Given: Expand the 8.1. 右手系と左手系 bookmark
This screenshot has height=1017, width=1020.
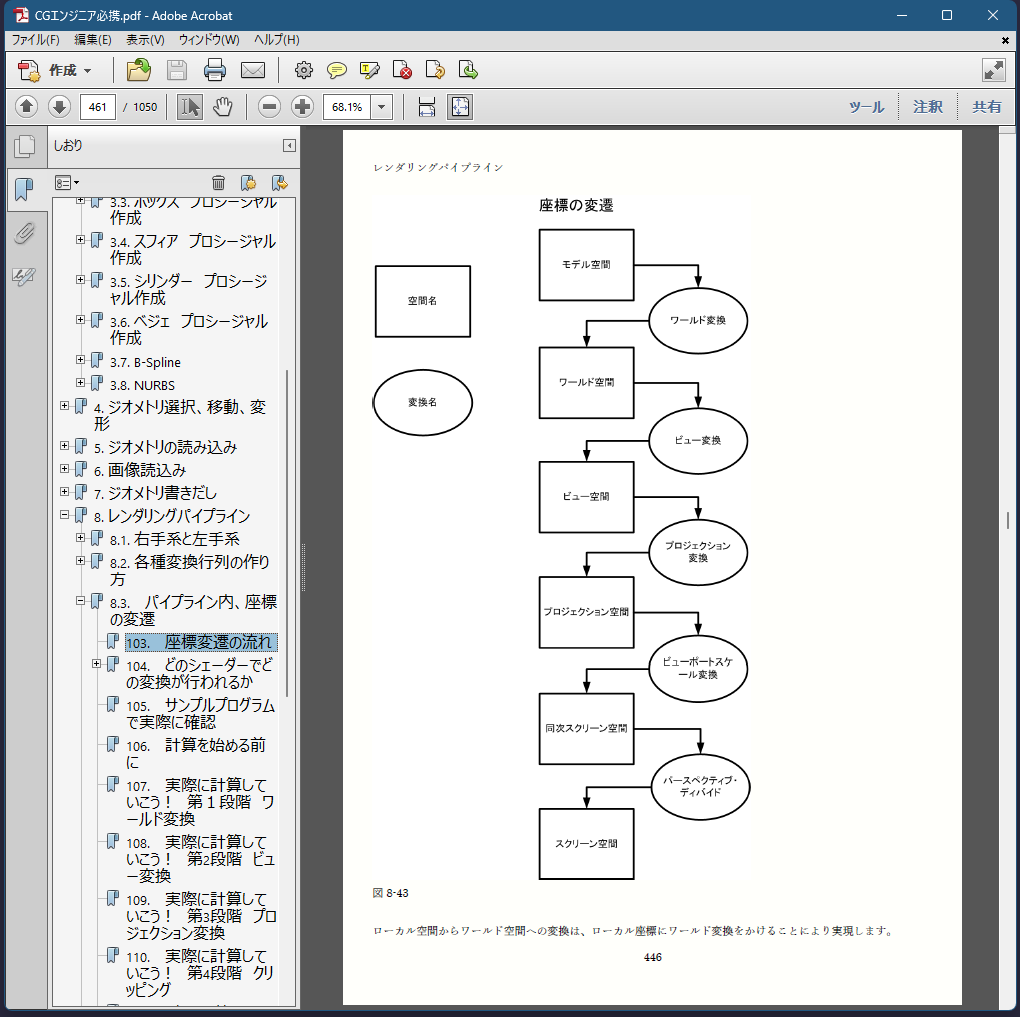Looking at the screenshot, I should point(81,538).
